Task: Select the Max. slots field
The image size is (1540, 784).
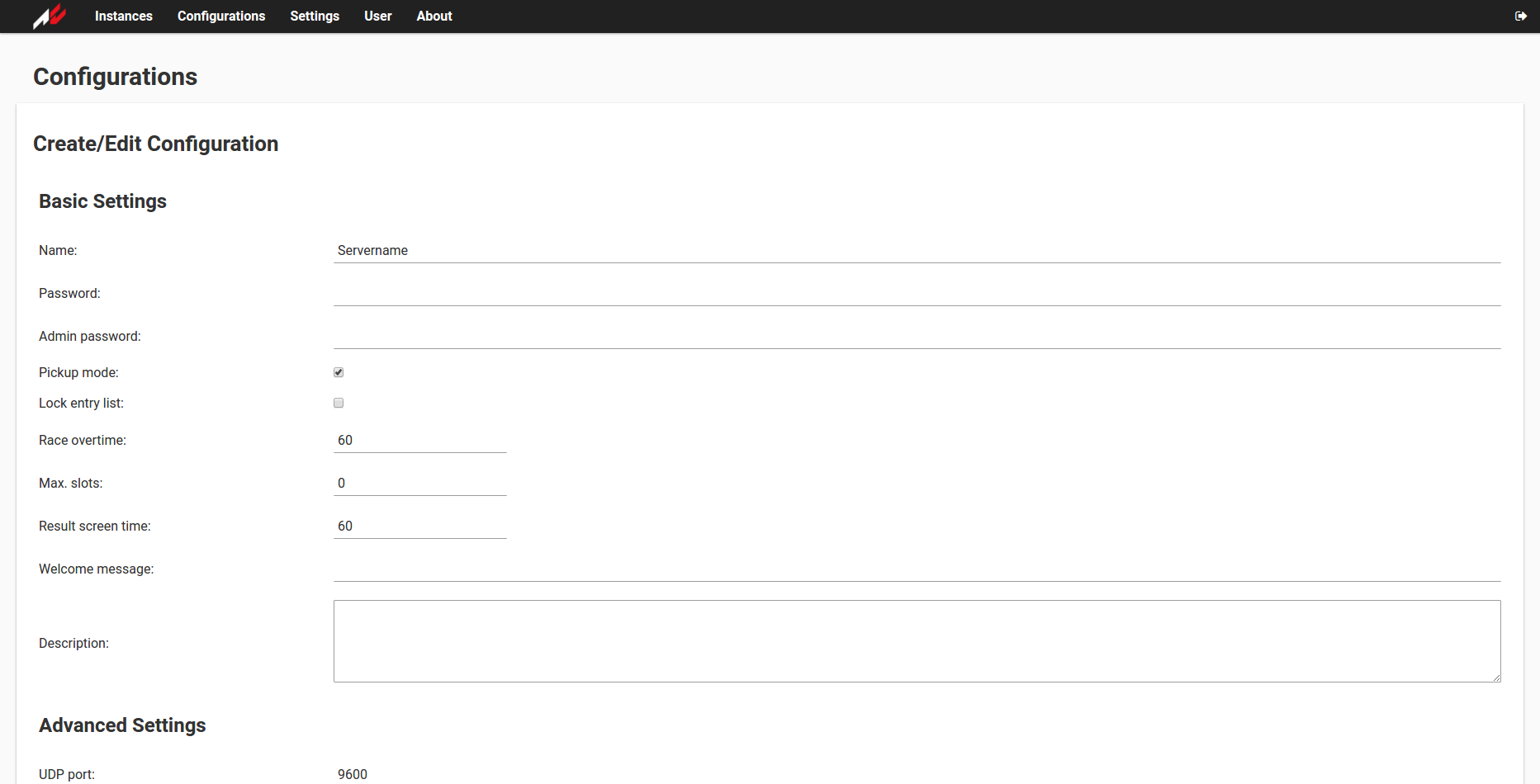Action: [x=419, y=484]
